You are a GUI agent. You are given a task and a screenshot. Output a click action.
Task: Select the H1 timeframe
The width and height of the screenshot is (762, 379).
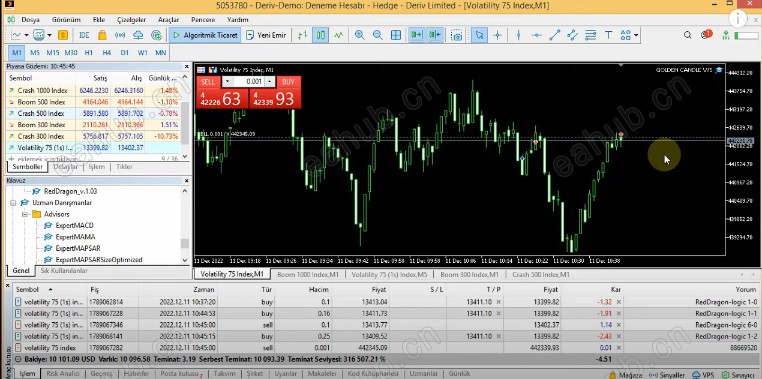88,52
